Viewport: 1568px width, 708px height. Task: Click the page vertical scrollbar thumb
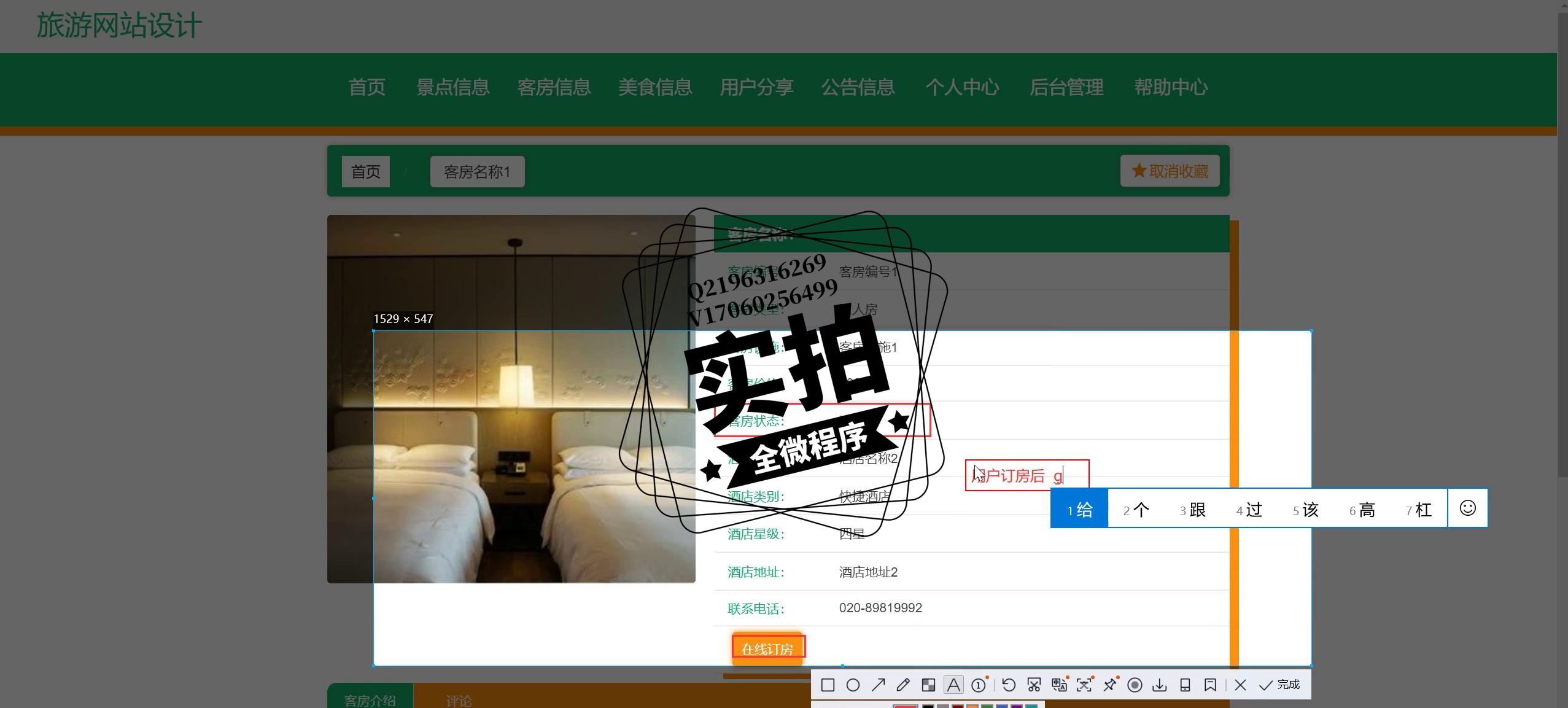(1562, 246)
